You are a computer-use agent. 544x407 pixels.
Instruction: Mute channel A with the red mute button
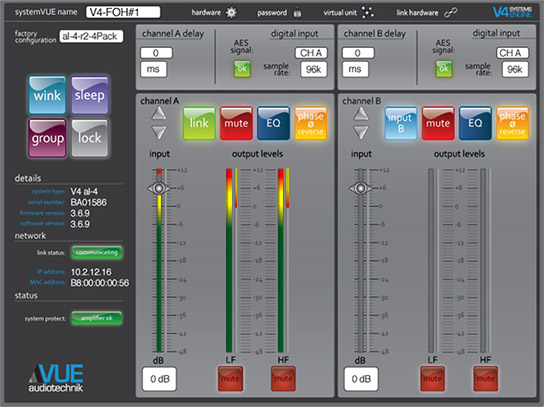click(236, 123)
